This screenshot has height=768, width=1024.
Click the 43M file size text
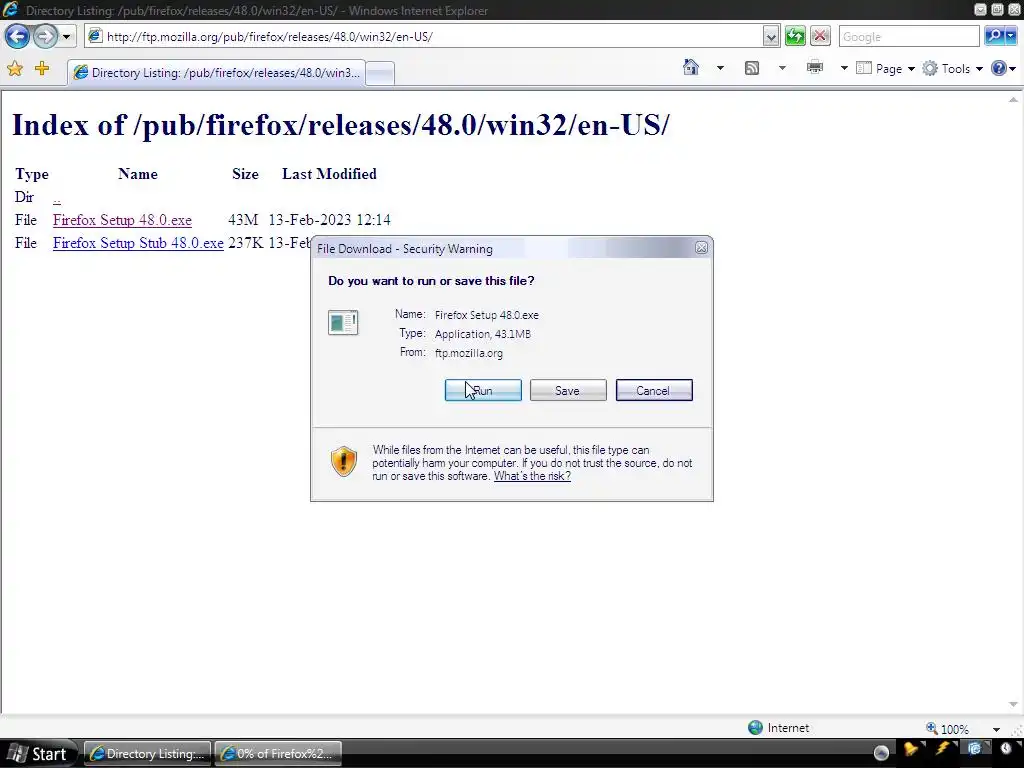(243, 220)
